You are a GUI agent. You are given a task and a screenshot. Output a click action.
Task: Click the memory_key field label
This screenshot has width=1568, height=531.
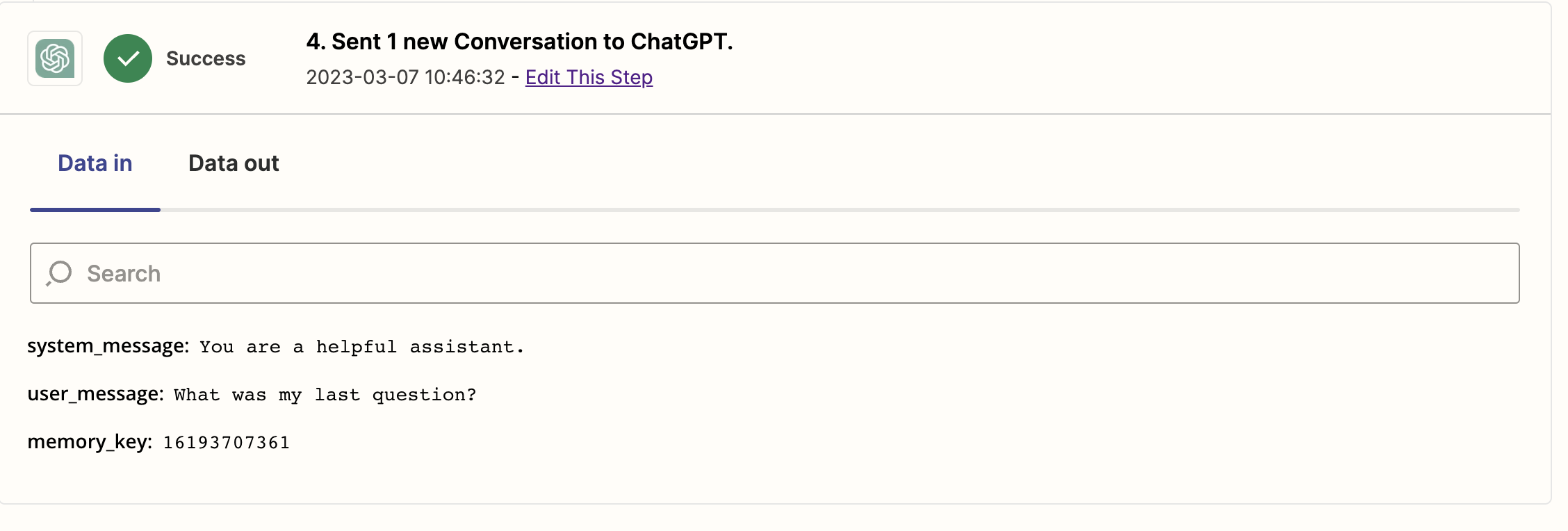pos(90,442)
